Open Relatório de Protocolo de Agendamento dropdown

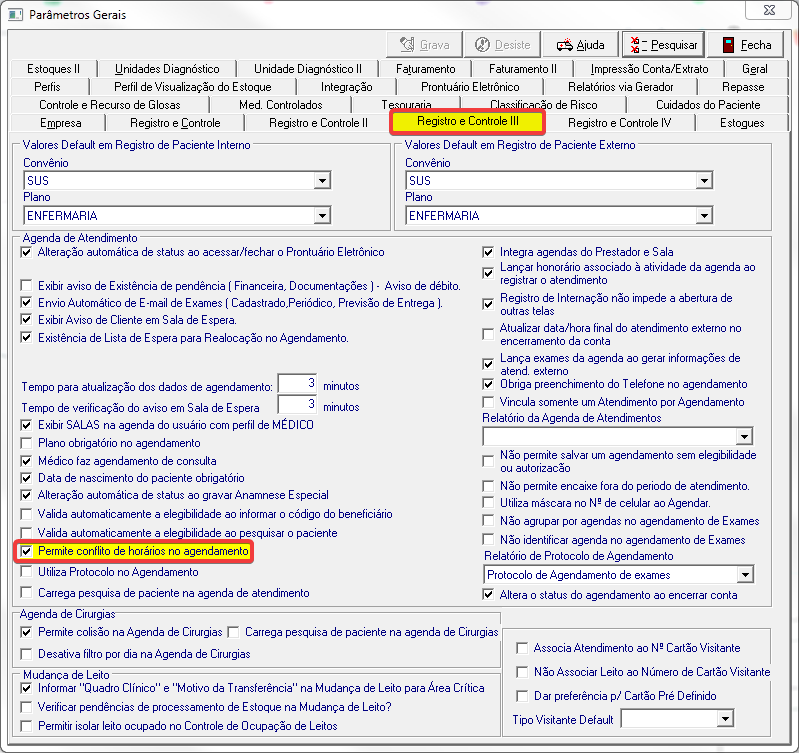click(745, 575)
